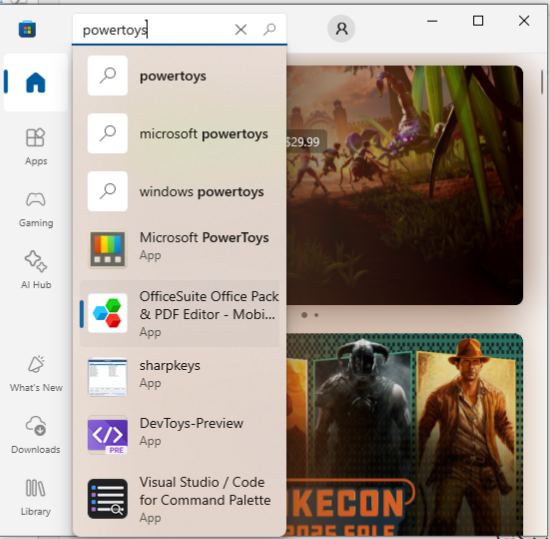Click the sharpkeys screenshot app icon
The height and width of the screenshot is (539, 550).
point(107,377)
